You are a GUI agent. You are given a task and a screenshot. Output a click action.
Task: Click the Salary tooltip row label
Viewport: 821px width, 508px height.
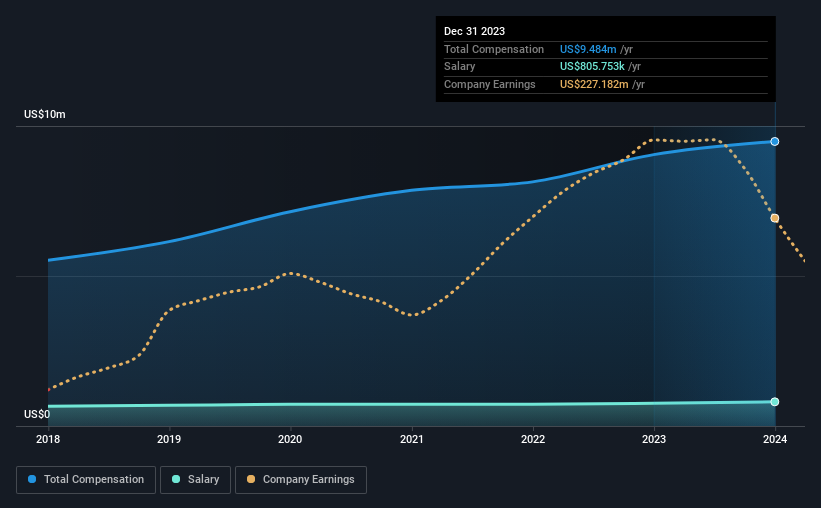pos(459,67)
